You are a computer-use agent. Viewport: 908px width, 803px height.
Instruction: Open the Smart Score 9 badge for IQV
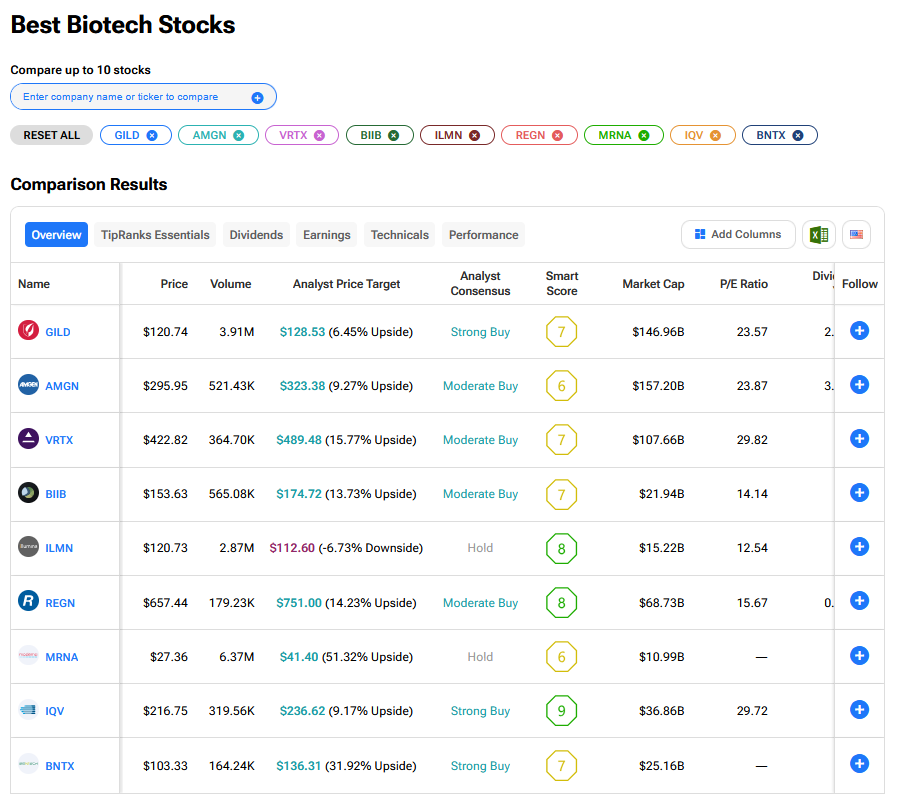pyautogui.click(x=561, y=711)
